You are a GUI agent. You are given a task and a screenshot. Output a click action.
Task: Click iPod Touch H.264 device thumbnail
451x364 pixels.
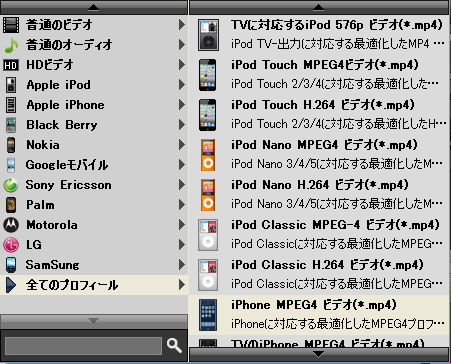point(207,115)
